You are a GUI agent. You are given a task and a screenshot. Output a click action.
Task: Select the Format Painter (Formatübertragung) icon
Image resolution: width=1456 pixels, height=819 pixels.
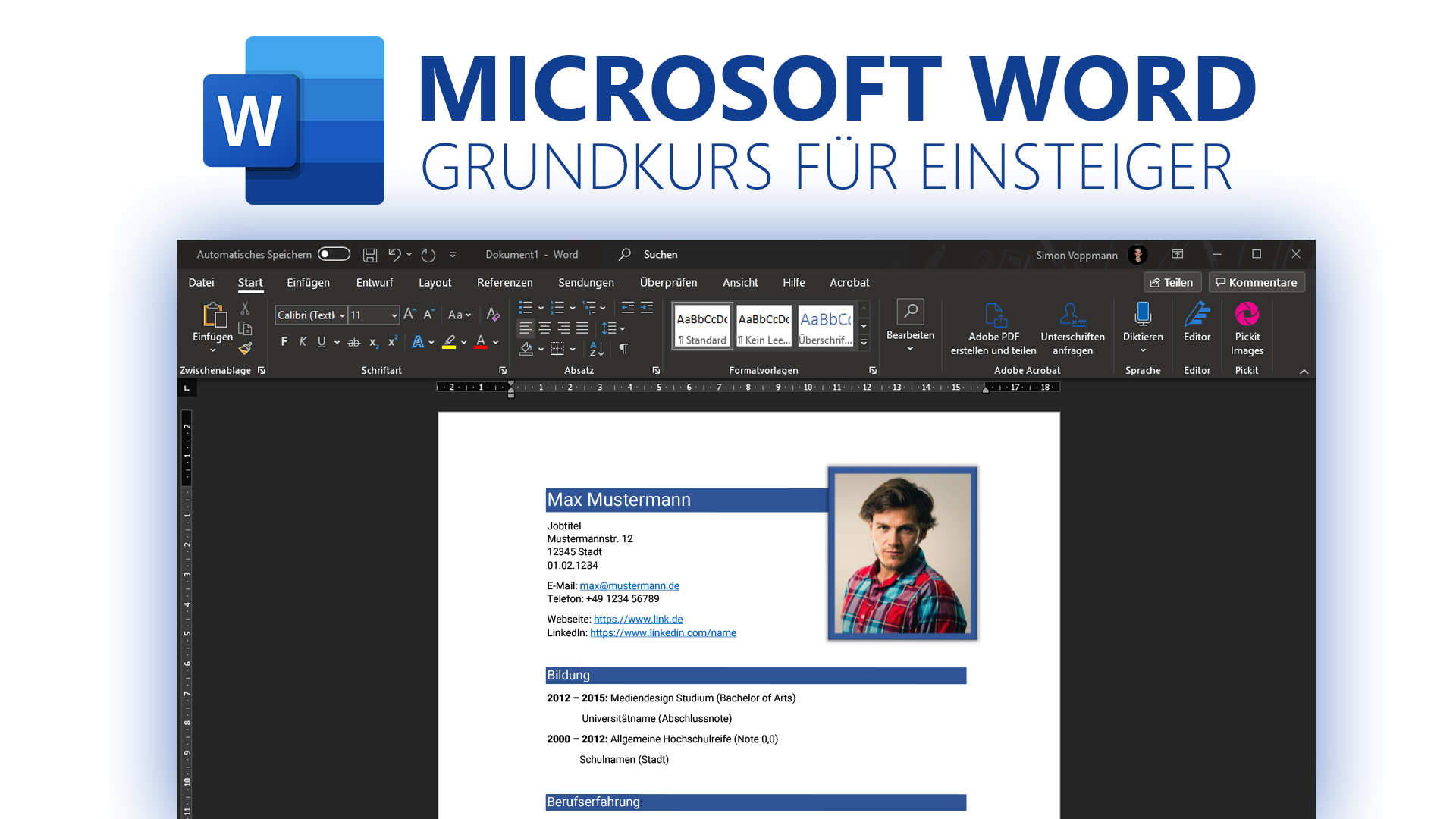[245, 348]
